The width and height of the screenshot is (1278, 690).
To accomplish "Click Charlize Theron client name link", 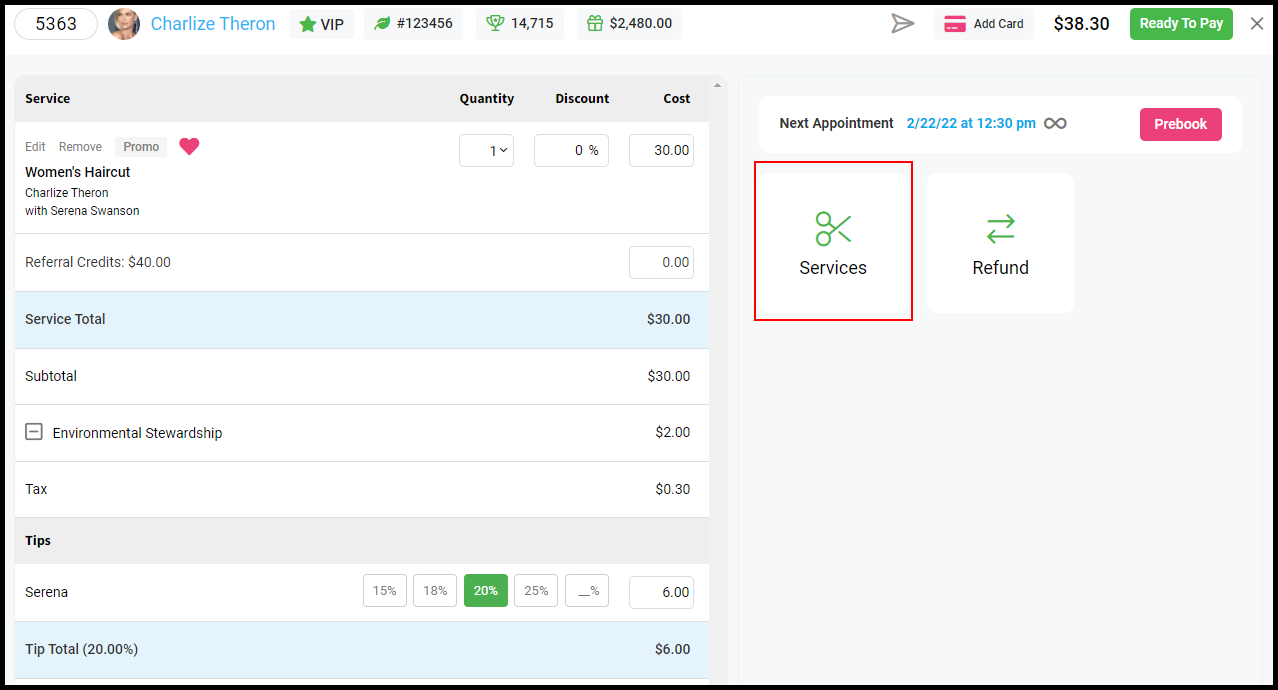I will pos(213,24).
